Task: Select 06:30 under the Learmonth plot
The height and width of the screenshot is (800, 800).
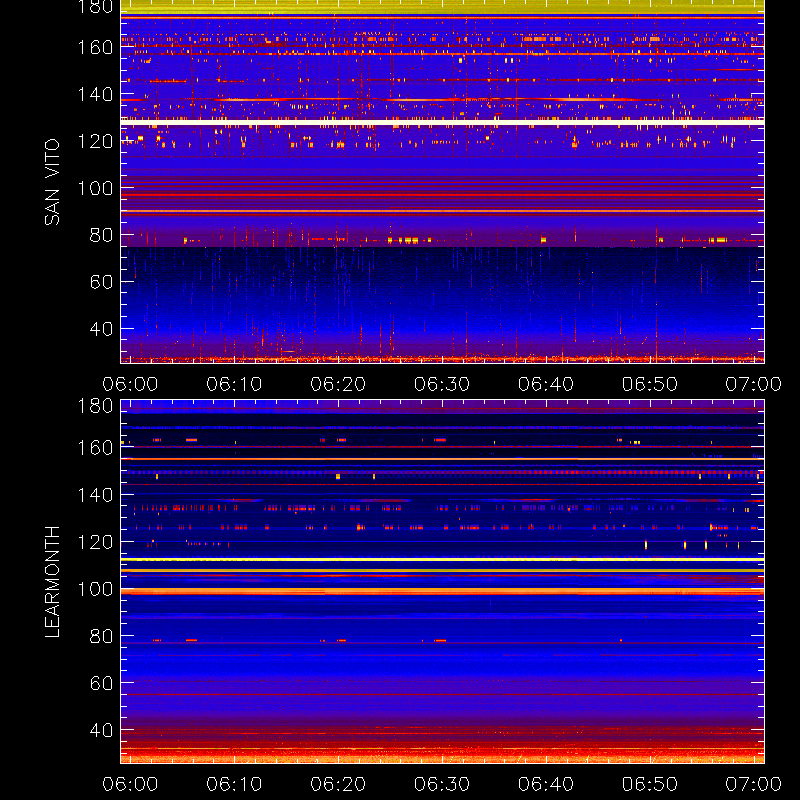Action: [442, 784]
